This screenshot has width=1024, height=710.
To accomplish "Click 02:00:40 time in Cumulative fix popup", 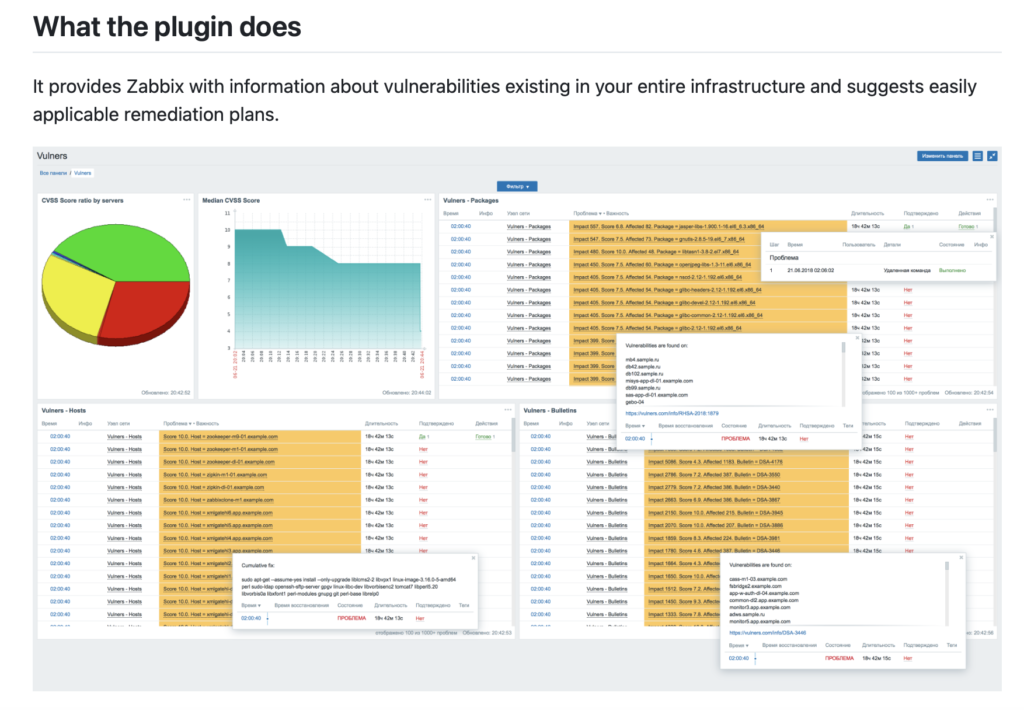I will [x=251, y=619].
